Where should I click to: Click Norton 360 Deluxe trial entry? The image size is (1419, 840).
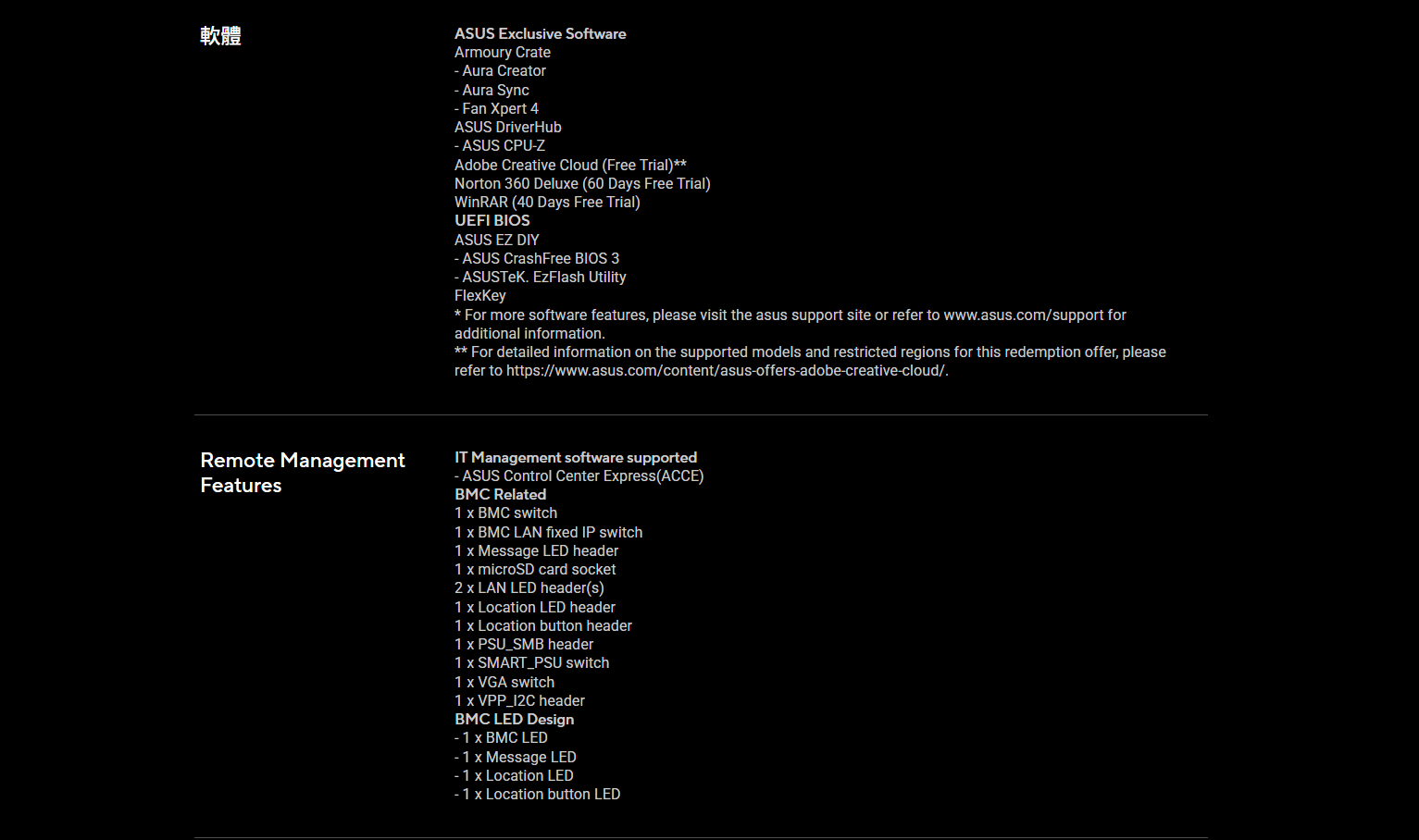click(582, 184)
